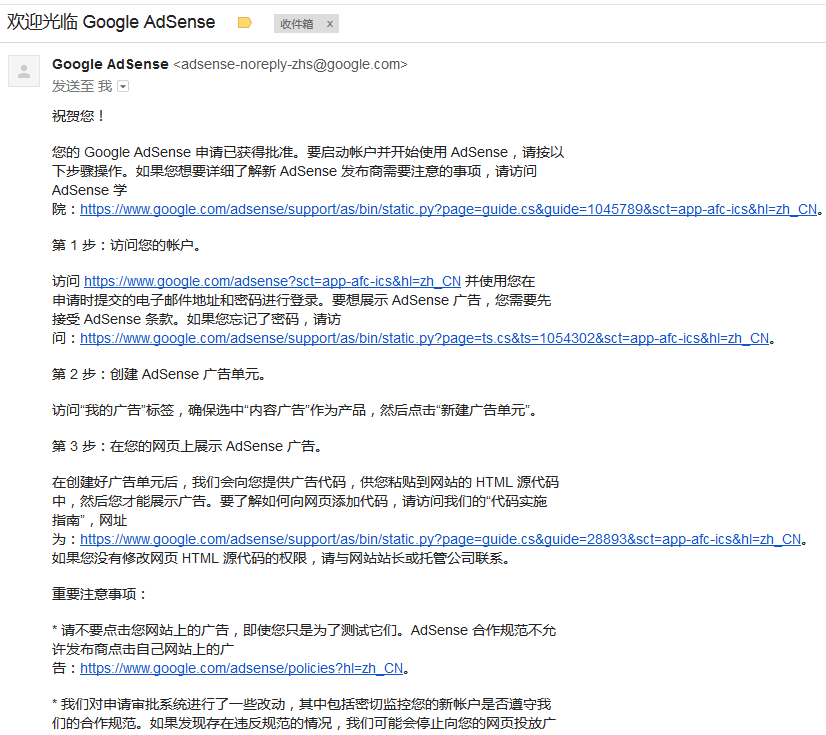Click the heading 第 3 步：在您的网页上展示 AdSense 广告。
This screenshot has height=735, width=826.
pos(188,447)
